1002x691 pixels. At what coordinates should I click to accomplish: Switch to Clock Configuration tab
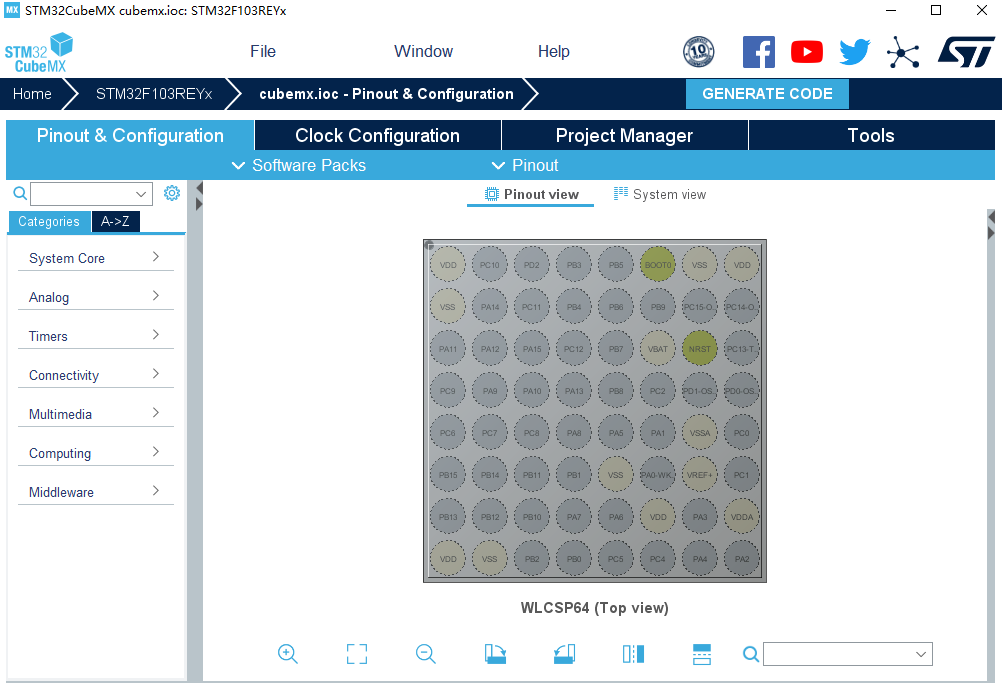(378, 136)
